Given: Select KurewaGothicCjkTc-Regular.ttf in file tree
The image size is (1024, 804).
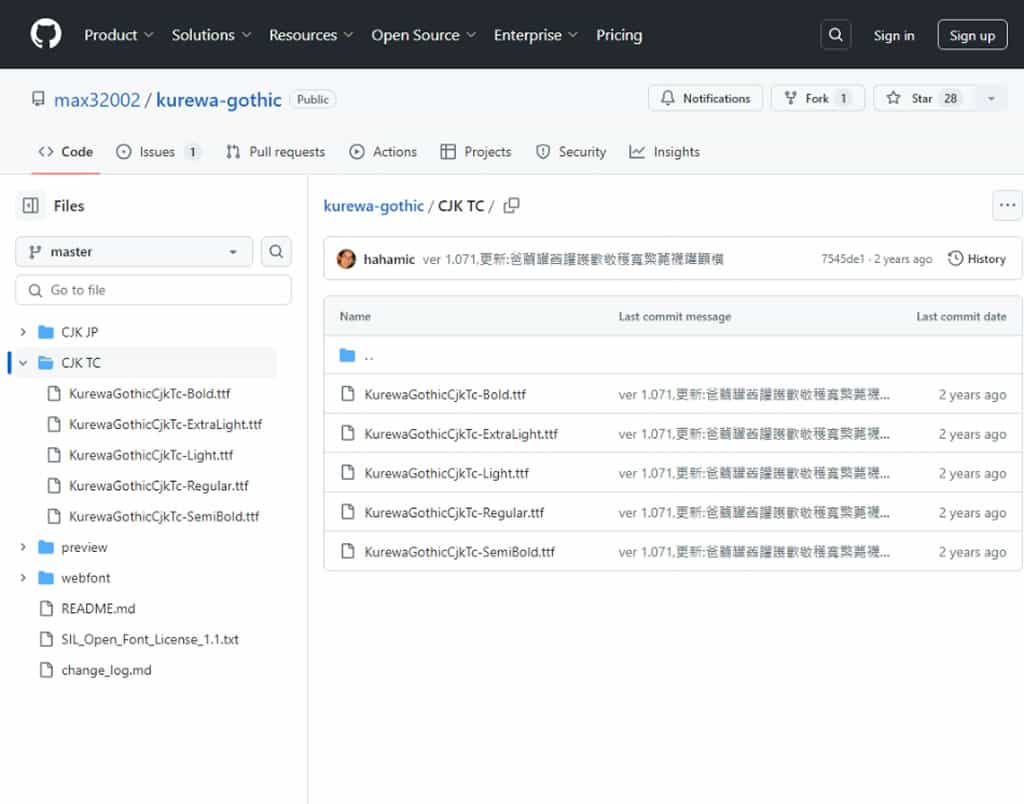Looking at the screenshot, I should coord(159,485).
